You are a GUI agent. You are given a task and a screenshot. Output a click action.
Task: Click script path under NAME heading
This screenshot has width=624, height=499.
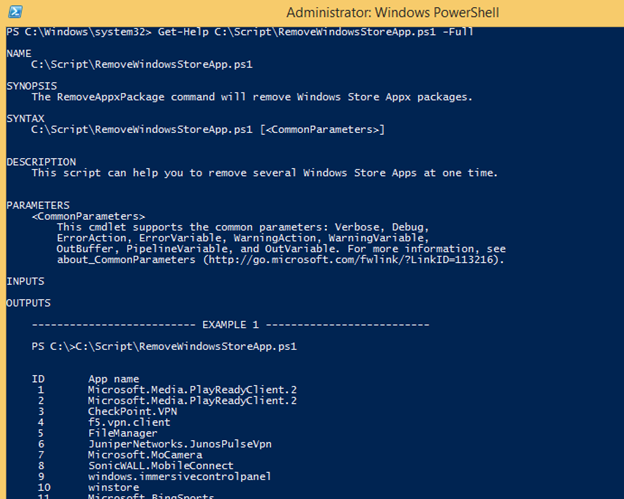(142, 64)
